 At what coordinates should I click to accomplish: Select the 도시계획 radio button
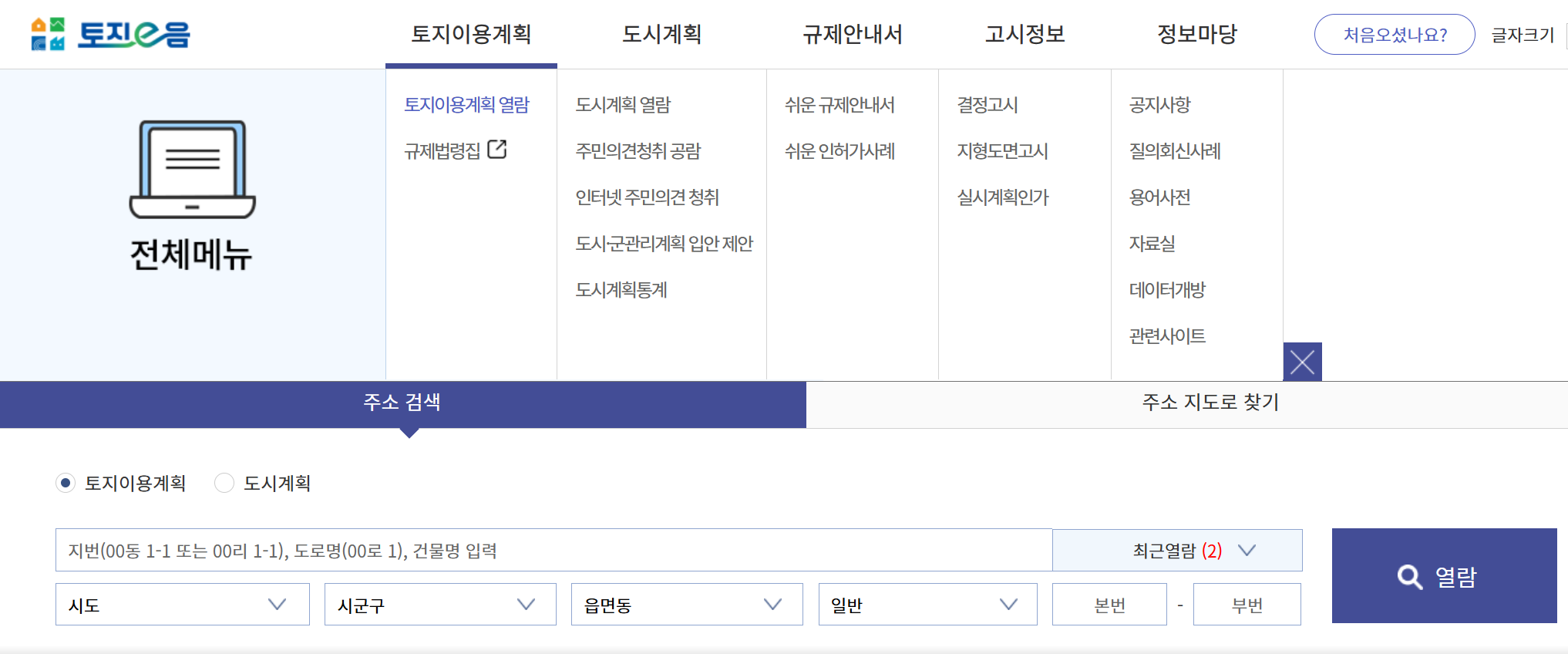[224, 483]
